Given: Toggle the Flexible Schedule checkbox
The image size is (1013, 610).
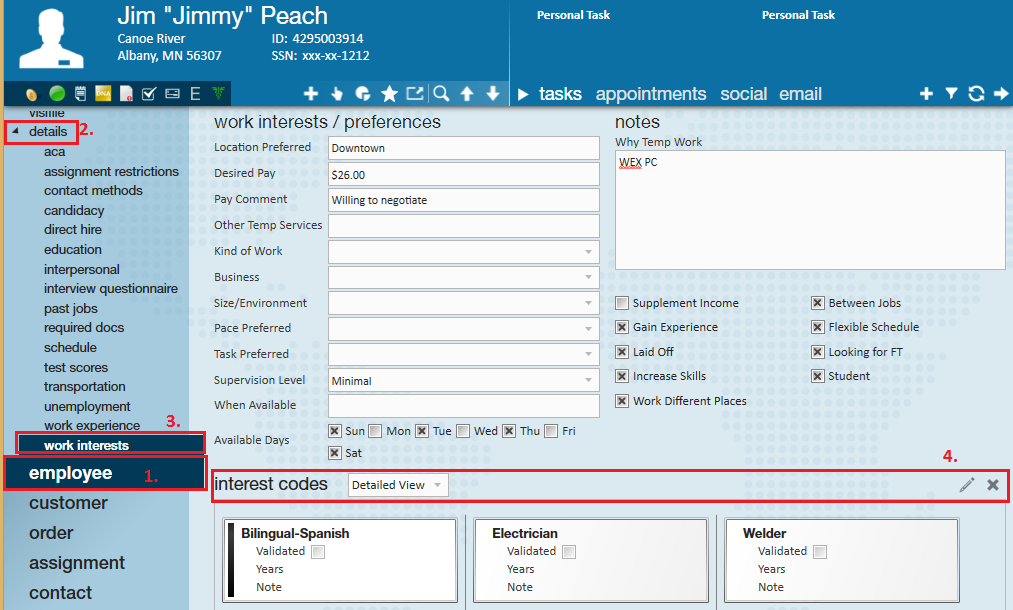Looking at the screenshot, I should (x=818, y=327).
